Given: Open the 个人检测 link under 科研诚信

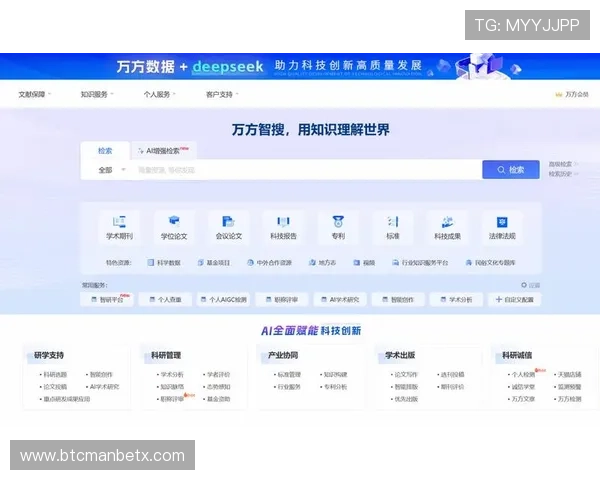Looking at the screenshot, I should [x=523, y=374].
